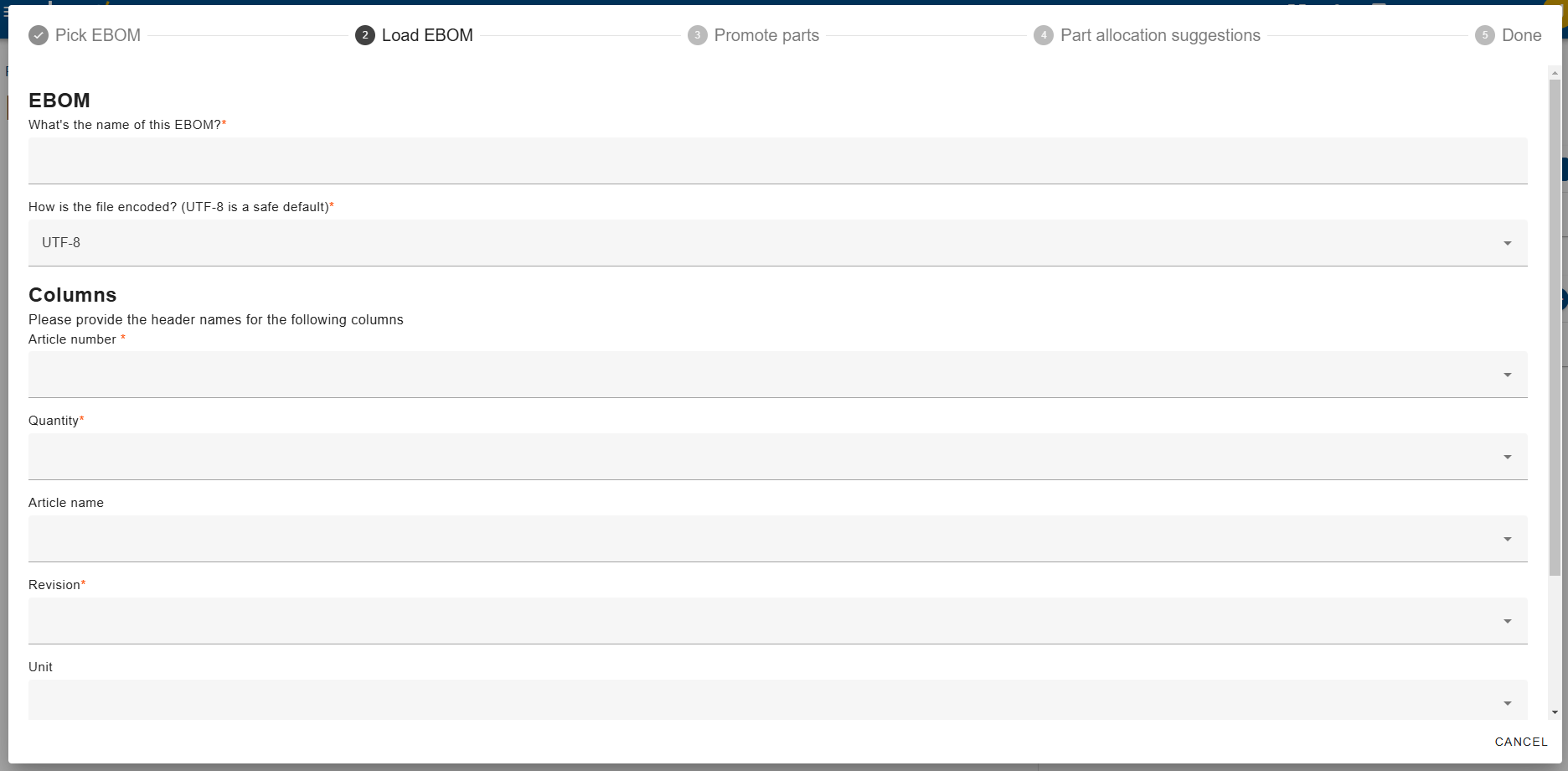Viewport: 1568px width, 771px height.
Task: Click the Revision dropdown arrow icon
Action: point(1508,621)
